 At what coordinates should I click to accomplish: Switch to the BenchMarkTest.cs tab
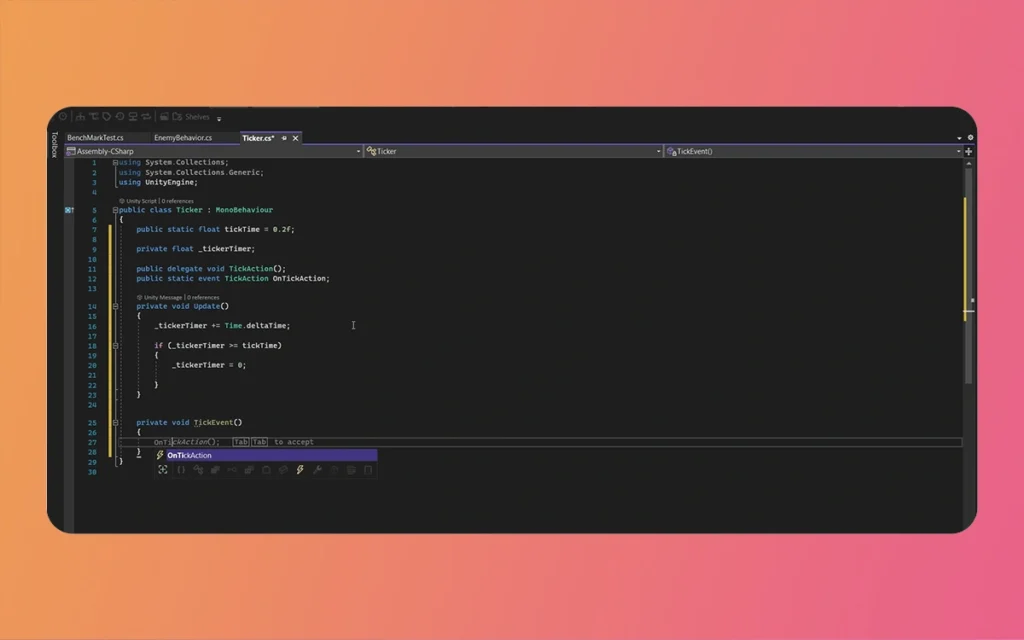coord(97,137)
